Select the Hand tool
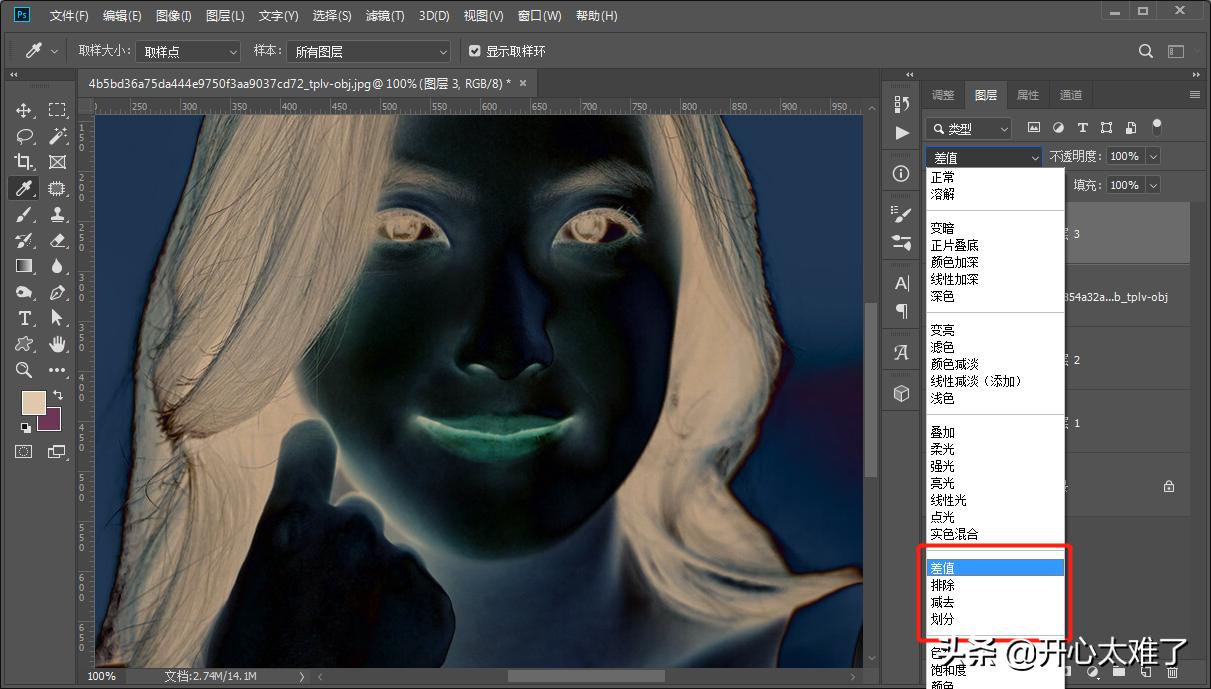The width and height of the screenshot is (1211, 689). (57, 344)
